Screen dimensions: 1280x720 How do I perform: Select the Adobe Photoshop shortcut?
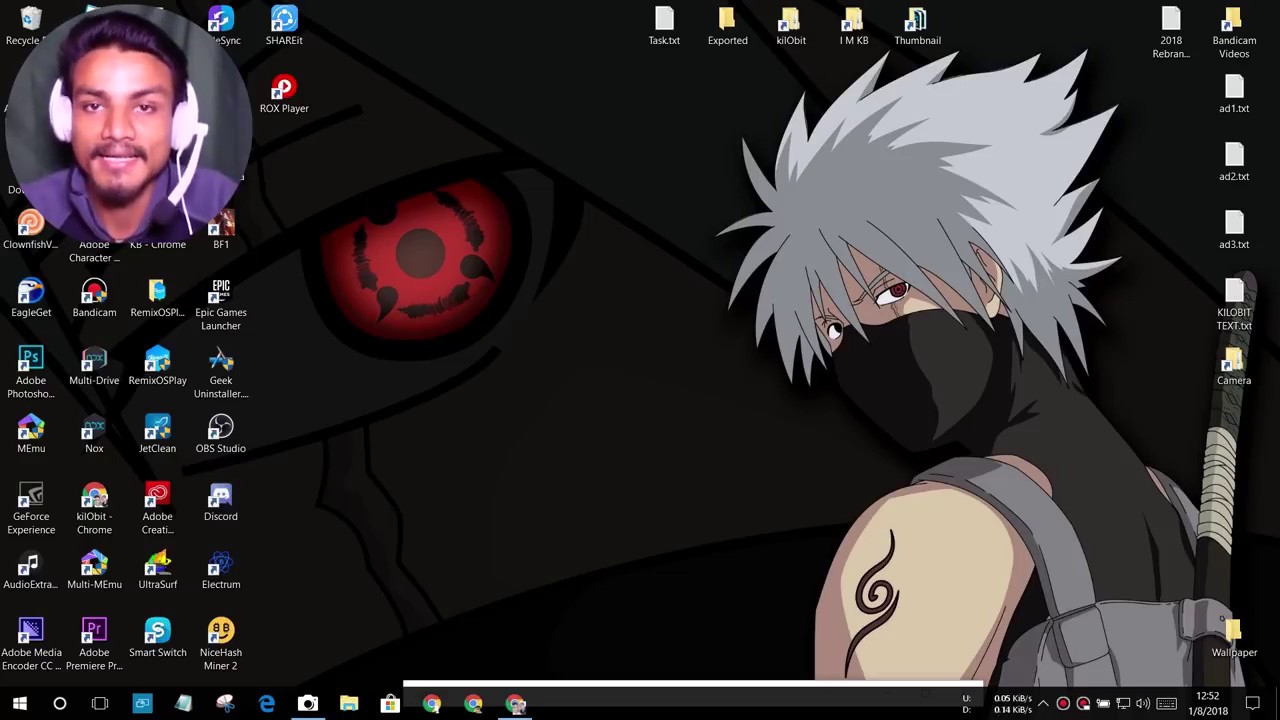point(31,373)
